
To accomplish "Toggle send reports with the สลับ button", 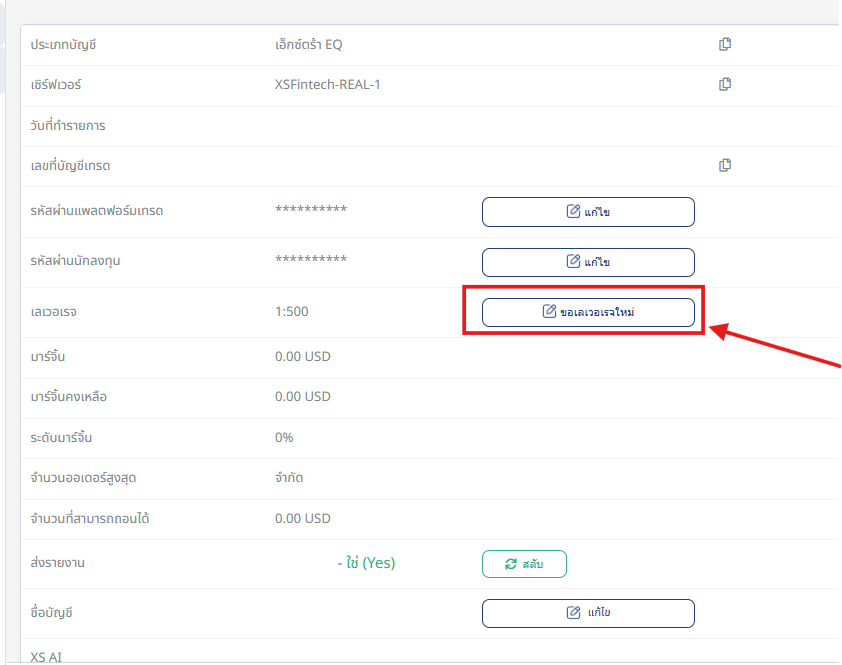I will click(524, 564).
